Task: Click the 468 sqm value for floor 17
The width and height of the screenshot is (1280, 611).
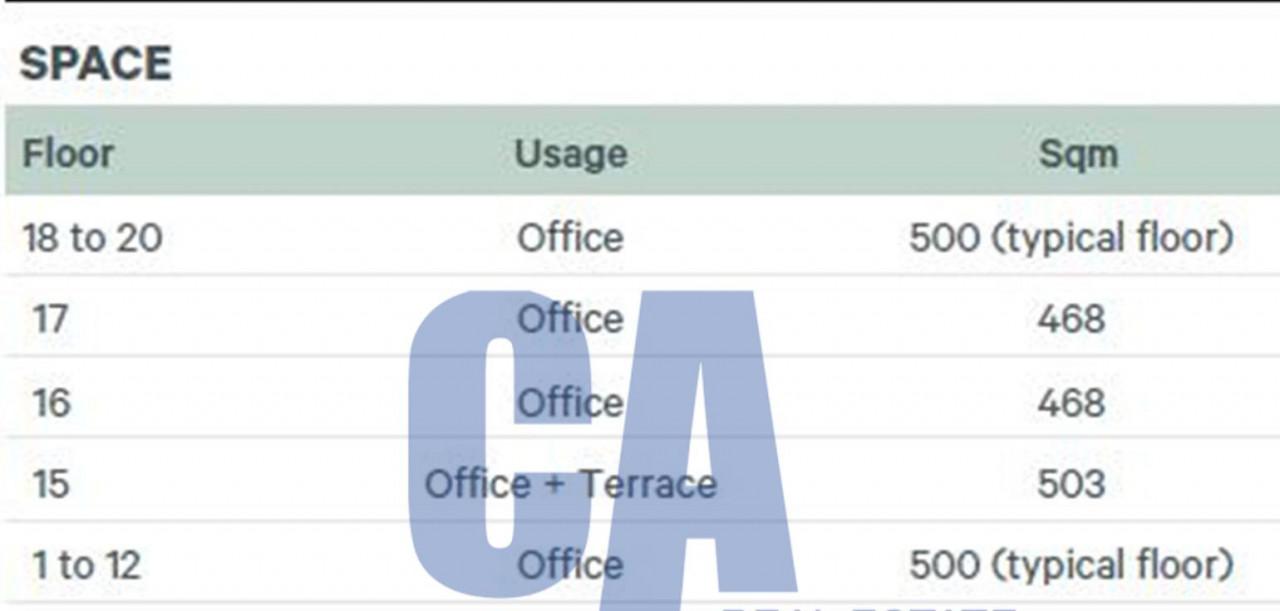Action: pyautogui.click(x=1071, y=320)
